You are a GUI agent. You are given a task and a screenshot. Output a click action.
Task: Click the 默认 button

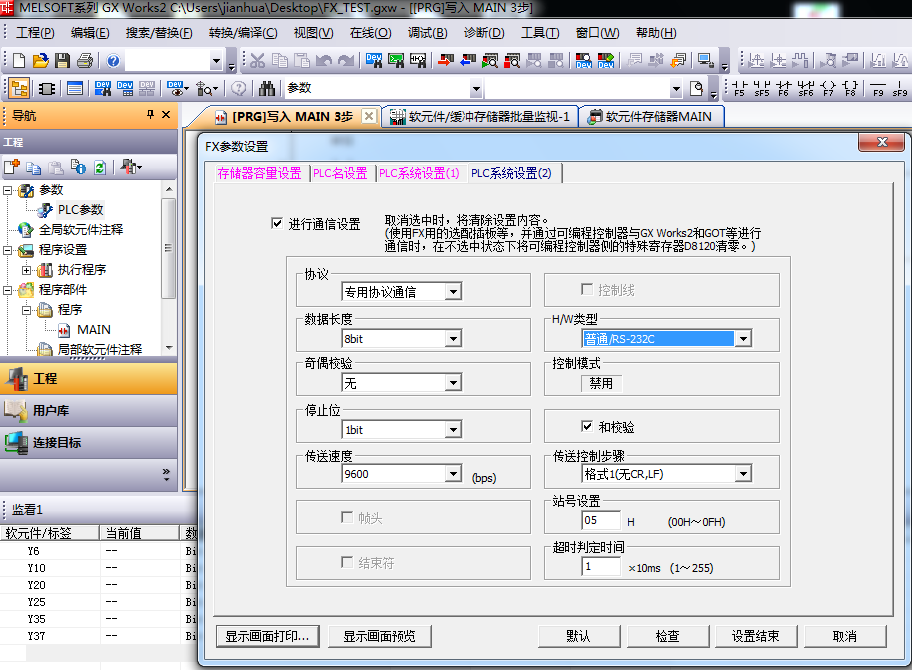[579, 636]
